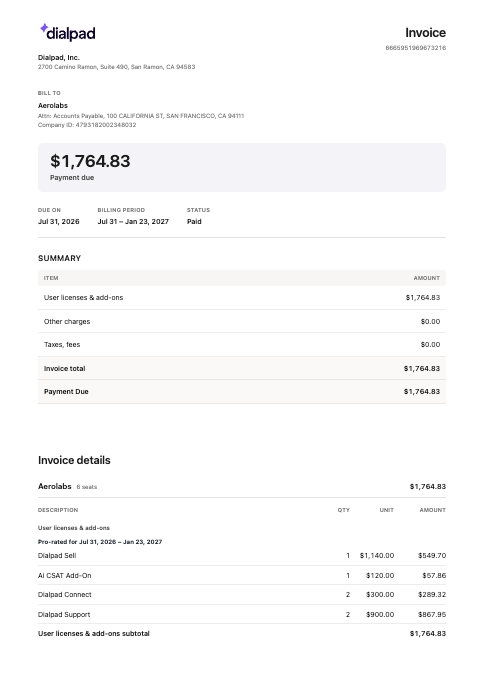Click the Dialpad Connect line item

coord(242,595)
